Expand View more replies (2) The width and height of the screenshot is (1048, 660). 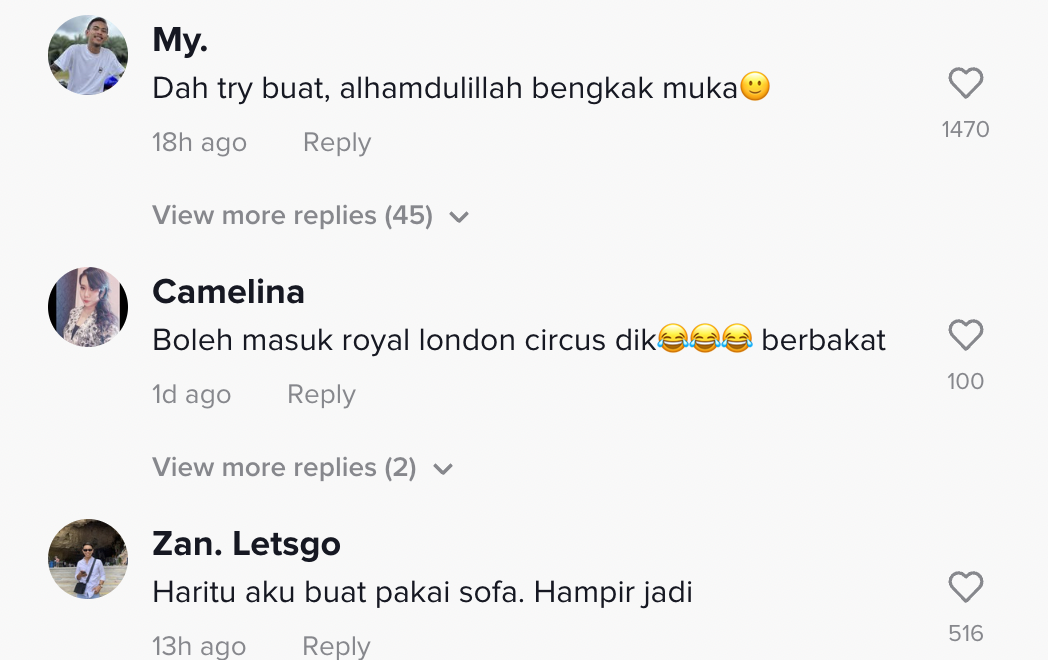pos(284,468)
